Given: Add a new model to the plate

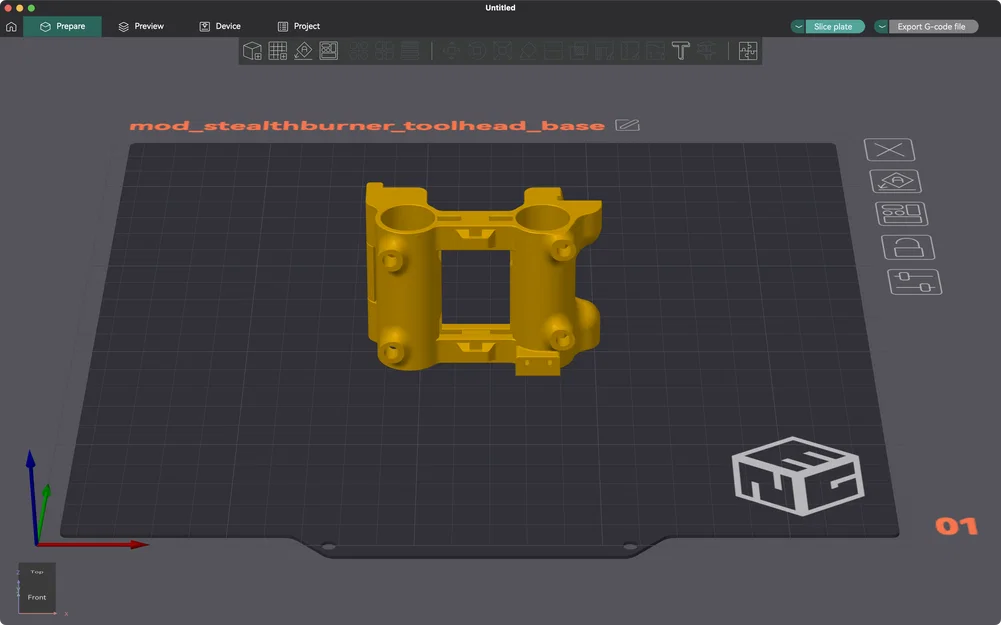Looking at the screenshot, I should click(x=250, y=50).
